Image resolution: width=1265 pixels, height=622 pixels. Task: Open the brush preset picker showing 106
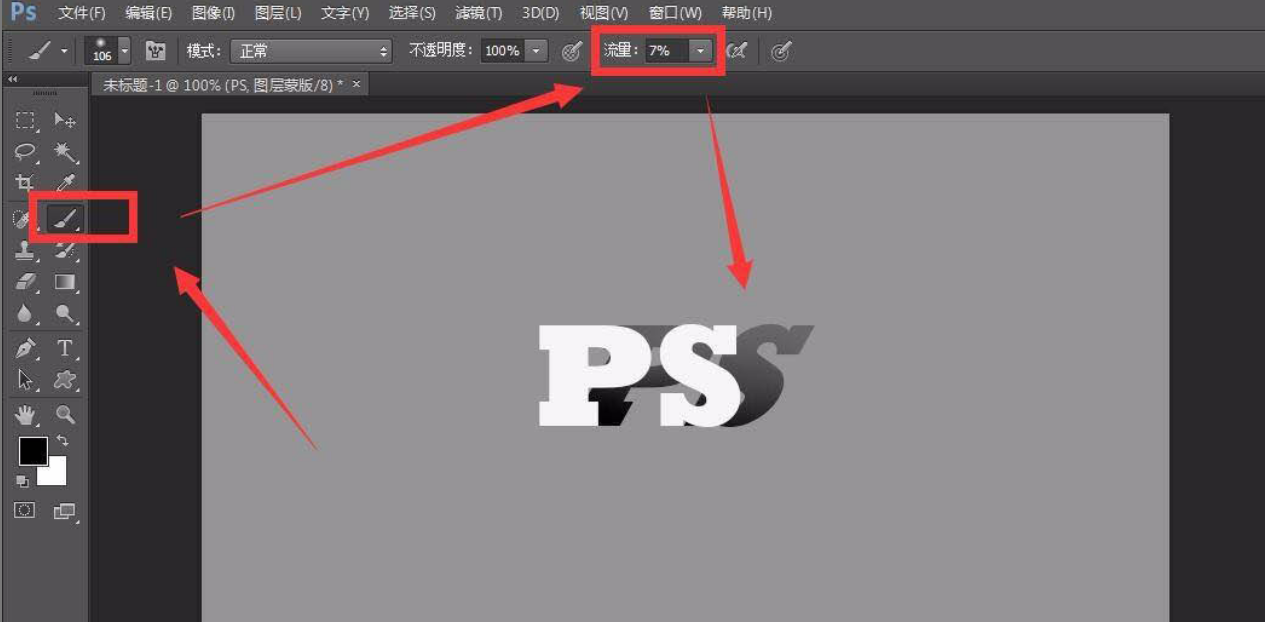(108, 51)
